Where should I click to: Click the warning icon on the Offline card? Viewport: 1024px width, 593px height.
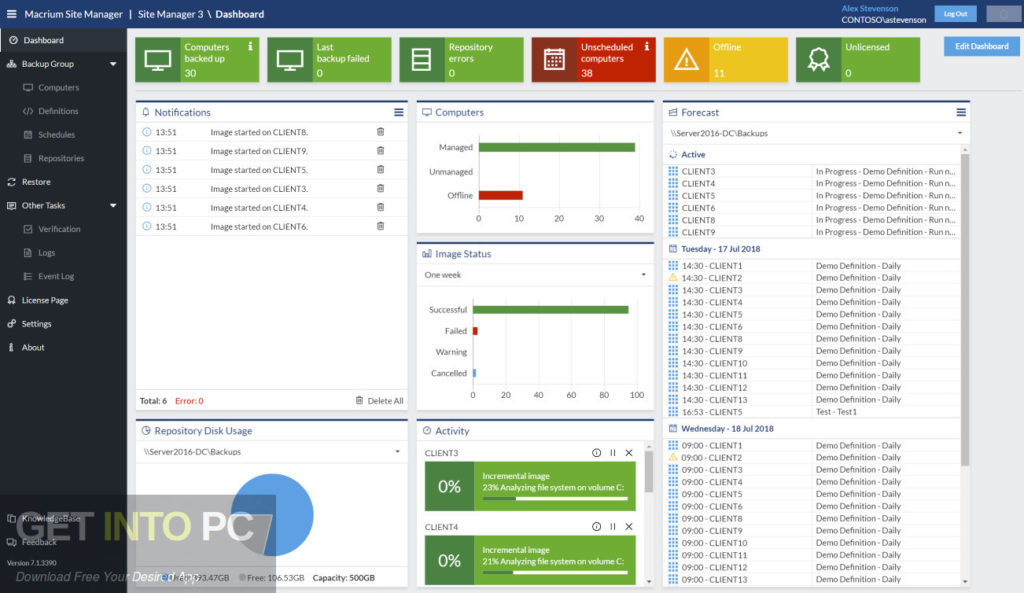(x=686, y=61)
